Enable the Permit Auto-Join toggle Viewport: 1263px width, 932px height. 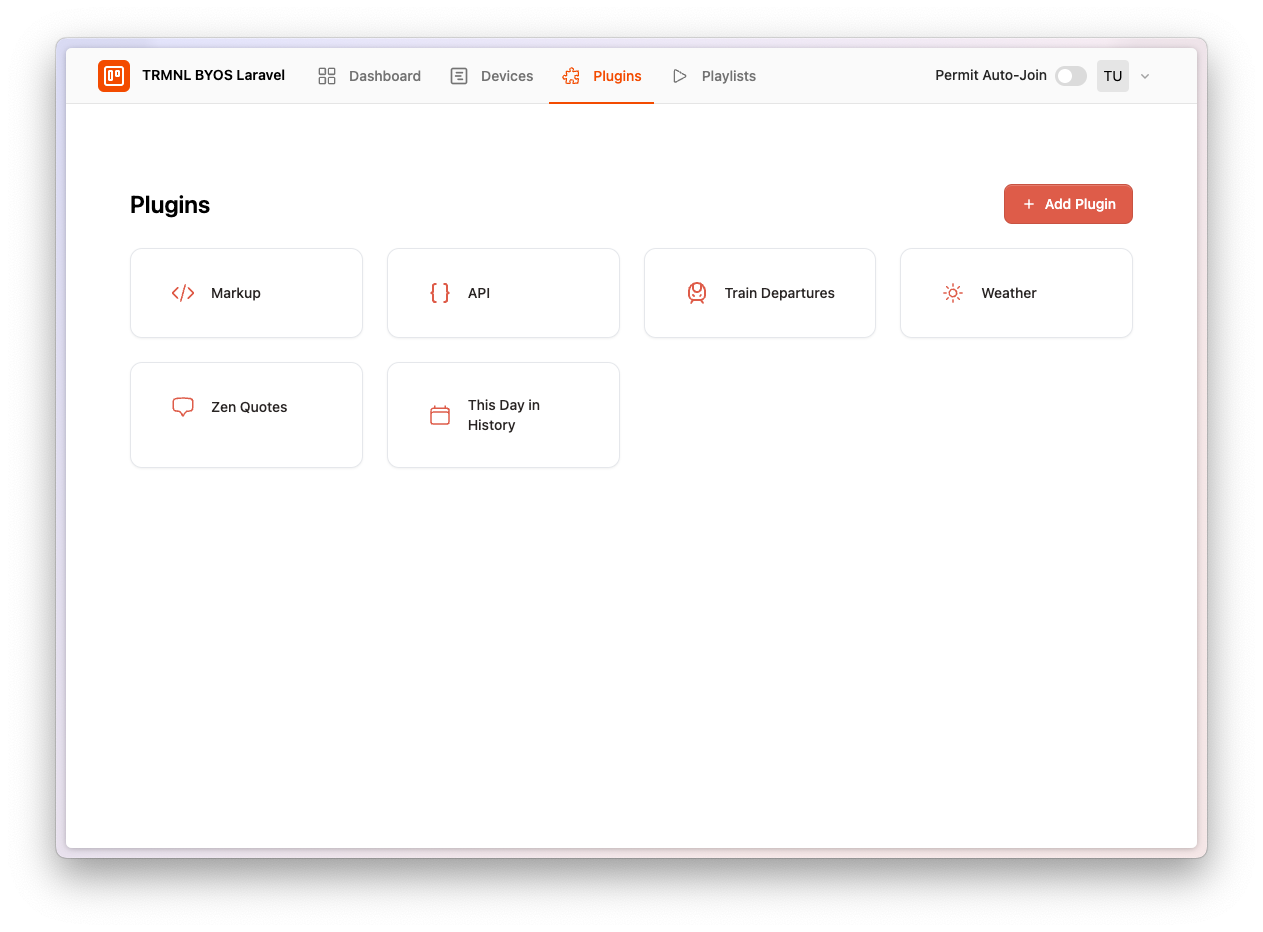1070,75
